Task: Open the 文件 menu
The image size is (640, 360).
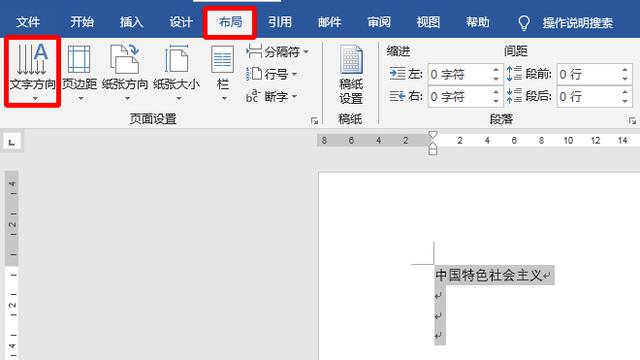Action: click(x=28, y=22)
